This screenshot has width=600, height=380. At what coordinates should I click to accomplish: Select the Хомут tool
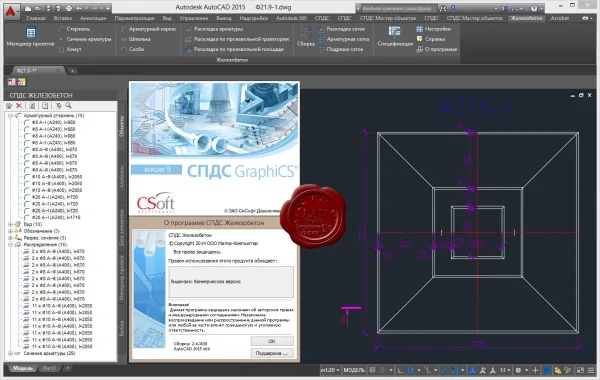click(70, 49)
